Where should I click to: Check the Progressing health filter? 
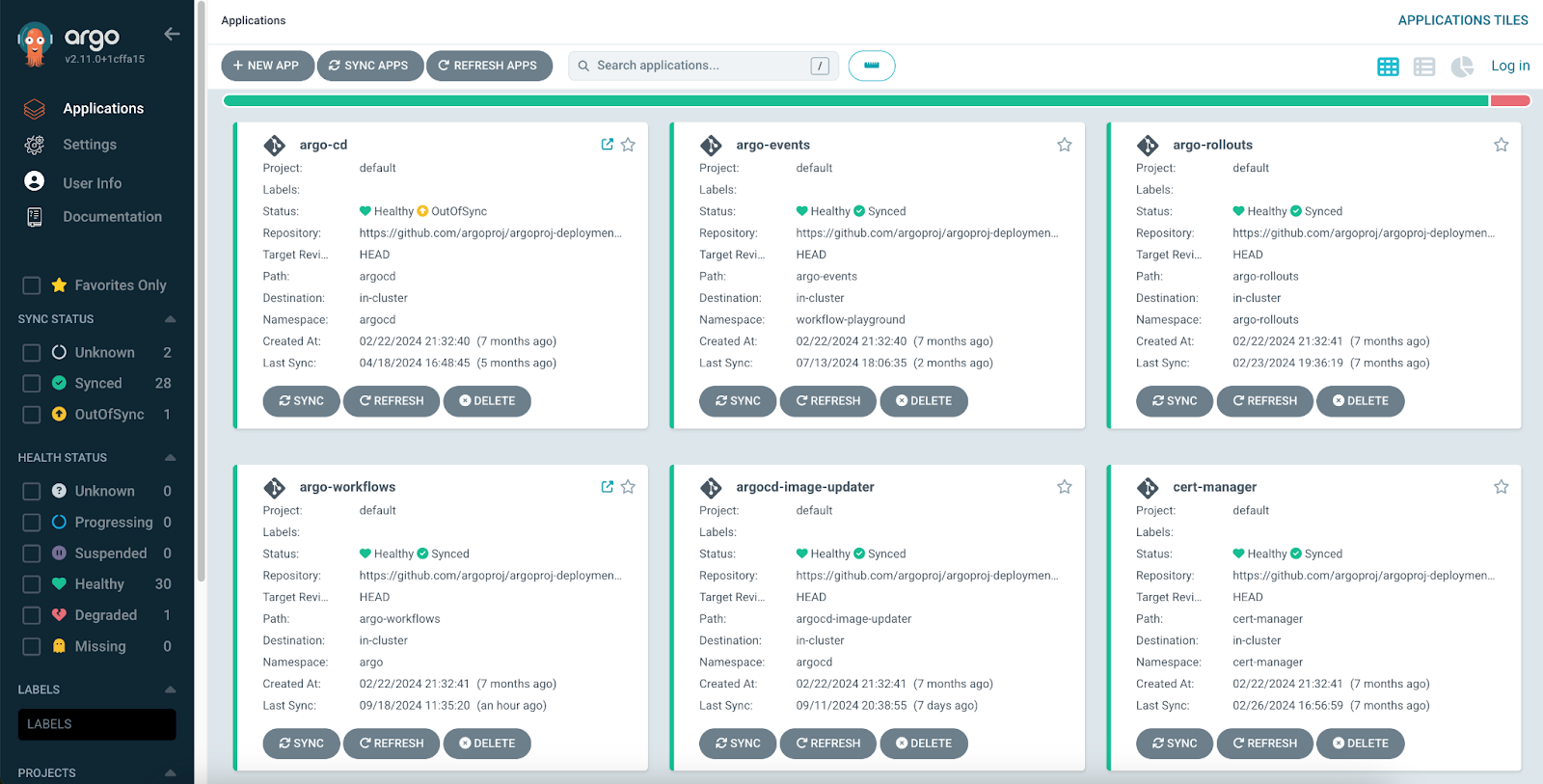click(x=32, y=523)
